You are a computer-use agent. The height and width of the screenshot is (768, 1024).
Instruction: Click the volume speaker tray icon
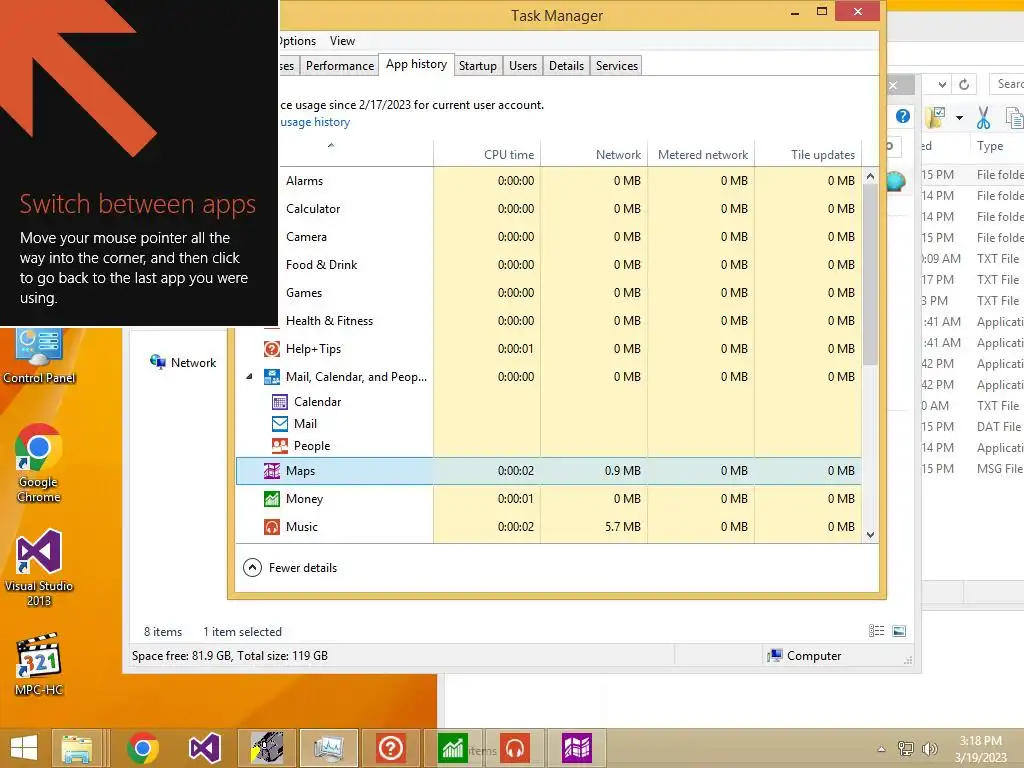coord(929,749)
